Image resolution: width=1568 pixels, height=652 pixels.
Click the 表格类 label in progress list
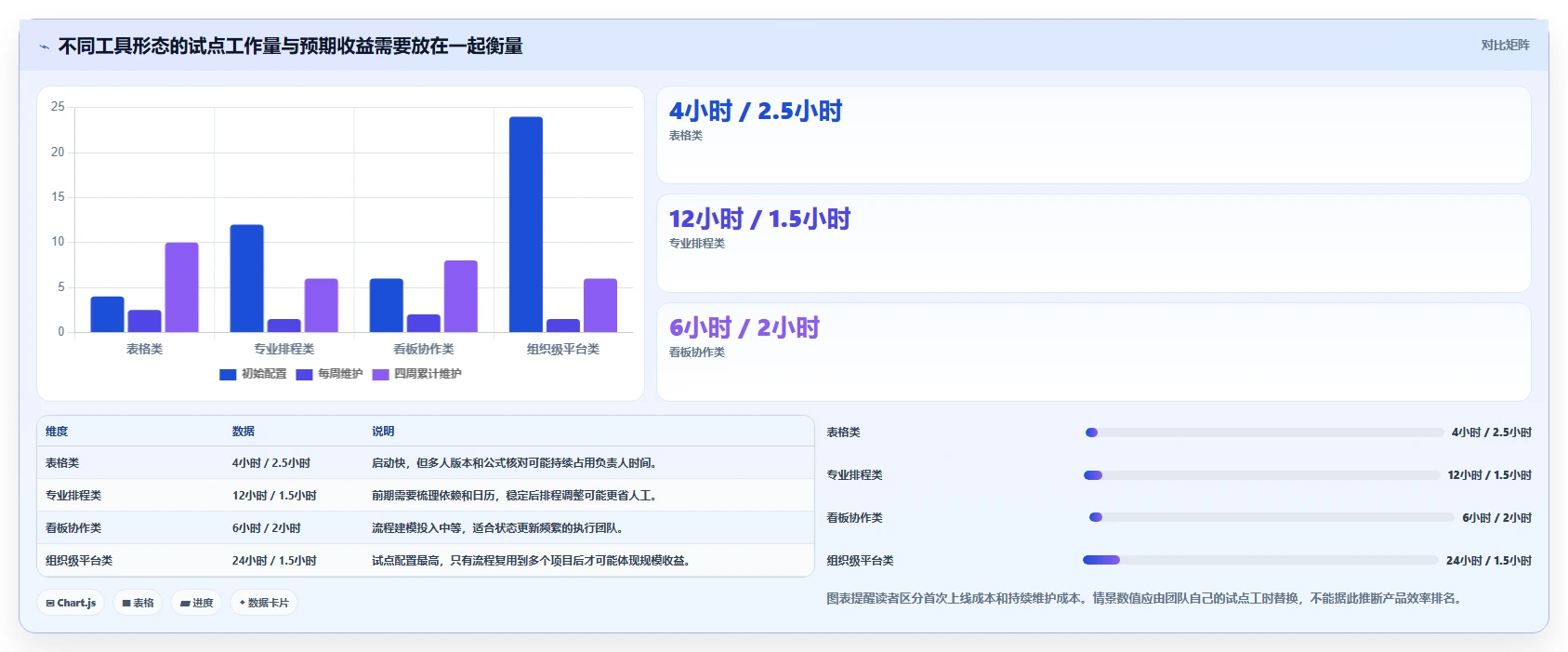tap(844, 432)
